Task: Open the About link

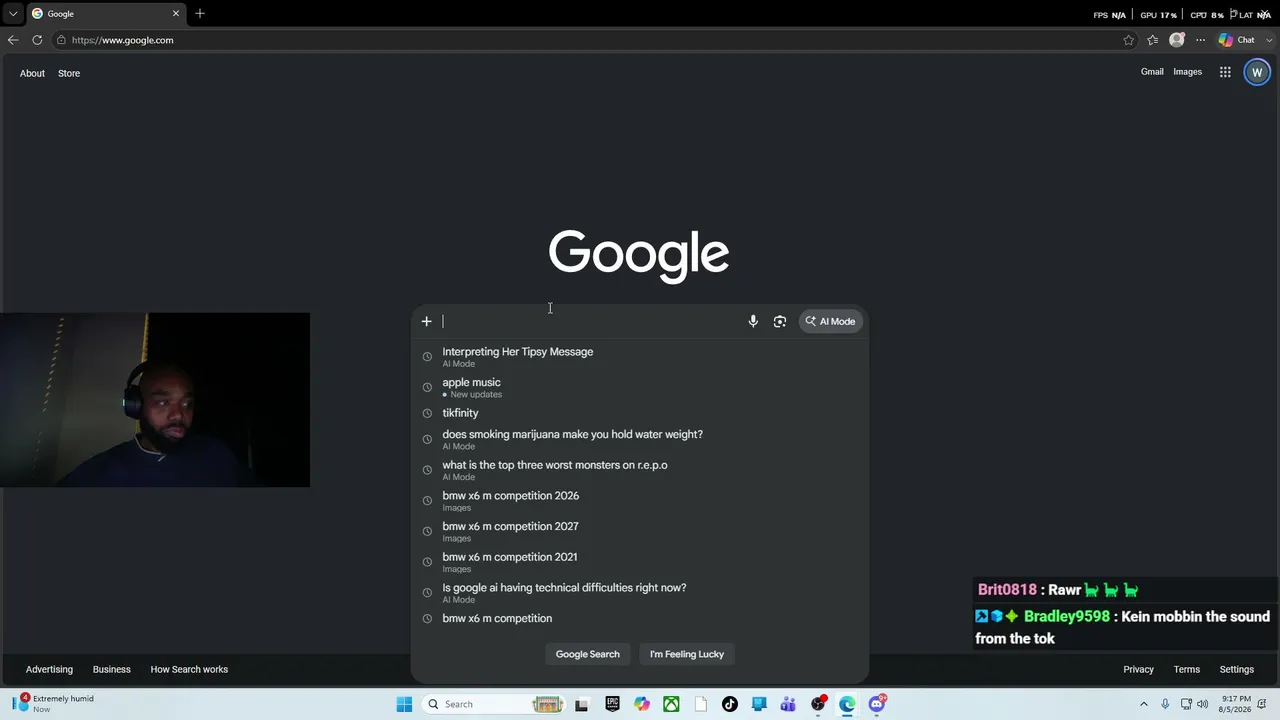Action: coord(32,73)
